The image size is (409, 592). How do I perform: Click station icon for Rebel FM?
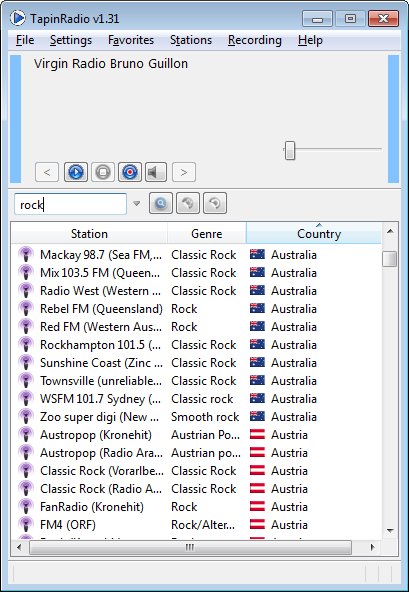click(x=26, y=308)
